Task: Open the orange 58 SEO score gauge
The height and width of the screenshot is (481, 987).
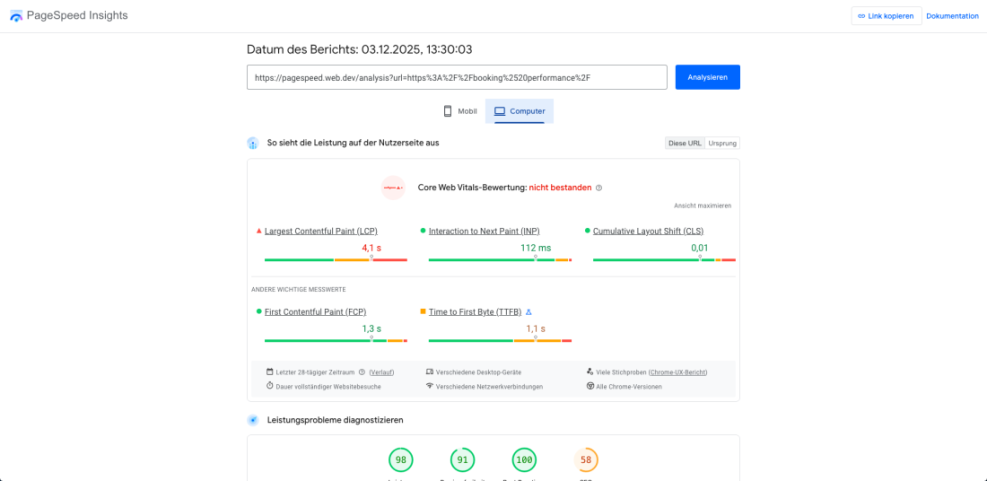Action: tap(586, 460)
